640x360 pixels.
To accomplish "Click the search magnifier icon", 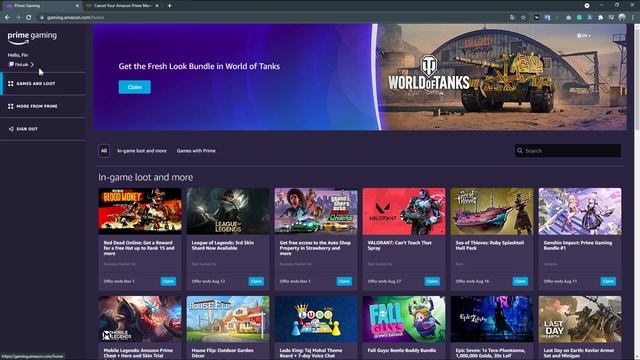I will click(x=520, y=151).
